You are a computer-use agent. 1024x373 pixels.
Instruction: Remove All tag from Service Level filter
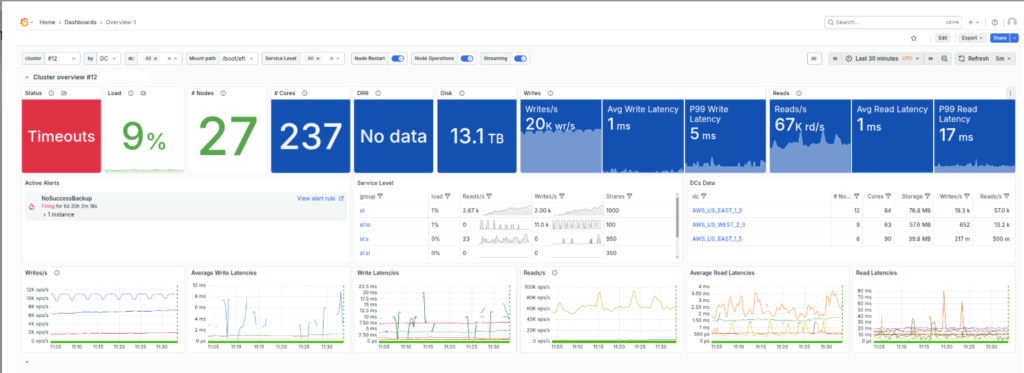318,59
